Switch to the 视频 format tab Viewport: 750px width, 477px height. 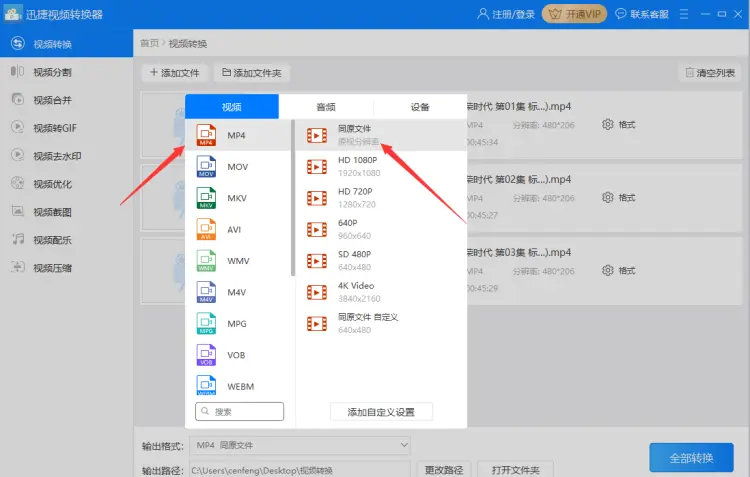click(232, 107)
